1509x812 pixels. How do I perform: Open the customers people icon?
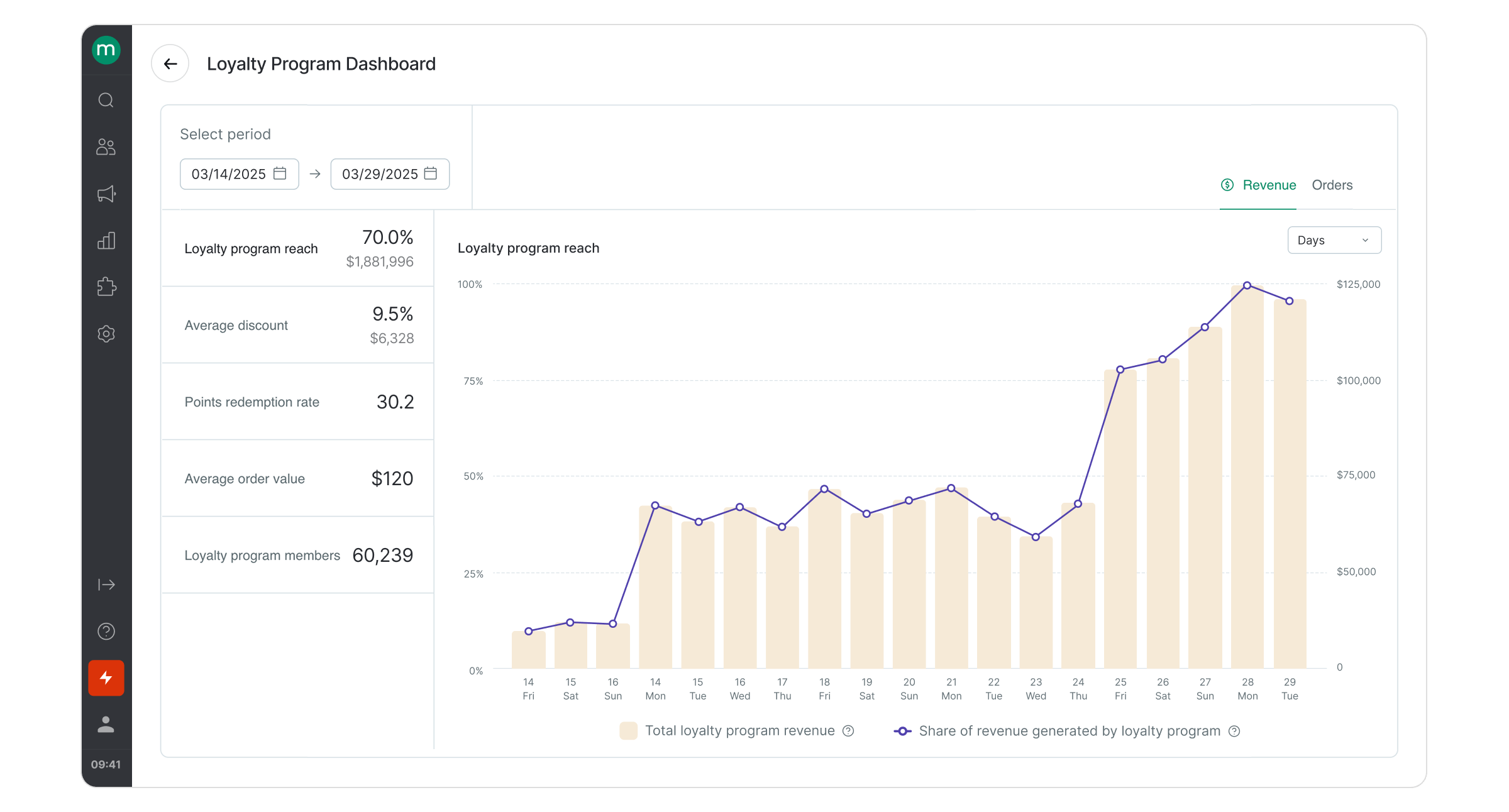click(106, 147)
